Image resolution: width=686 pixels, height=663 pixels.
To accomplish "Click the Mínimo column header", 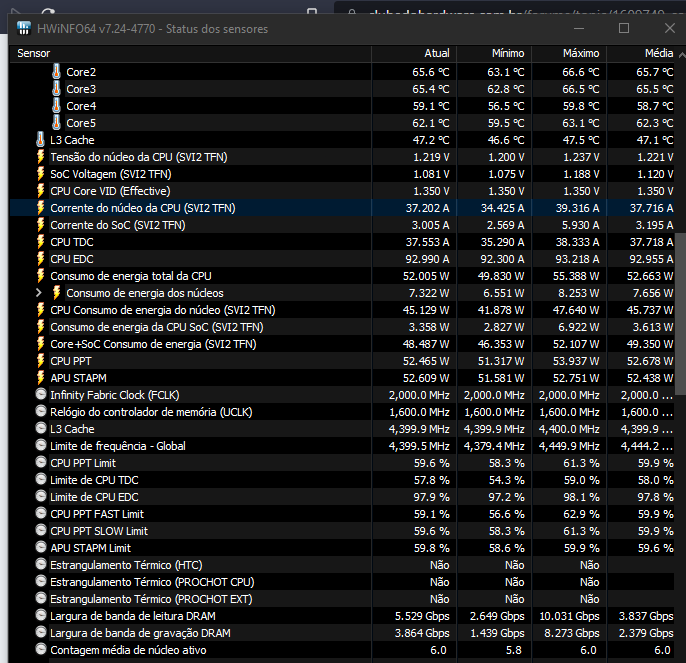I will pos(494,53).
